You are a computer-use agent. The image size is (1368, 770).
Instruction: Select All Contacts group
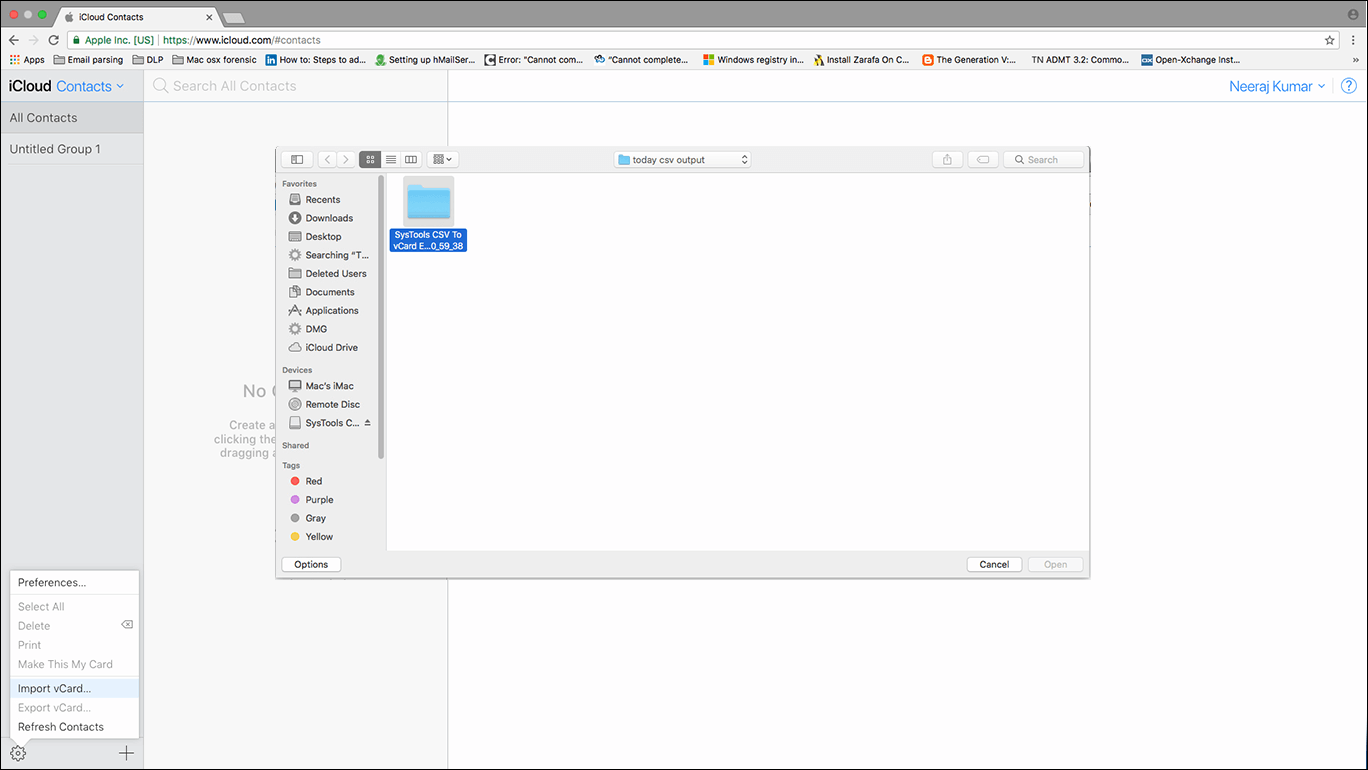[72, 117]
